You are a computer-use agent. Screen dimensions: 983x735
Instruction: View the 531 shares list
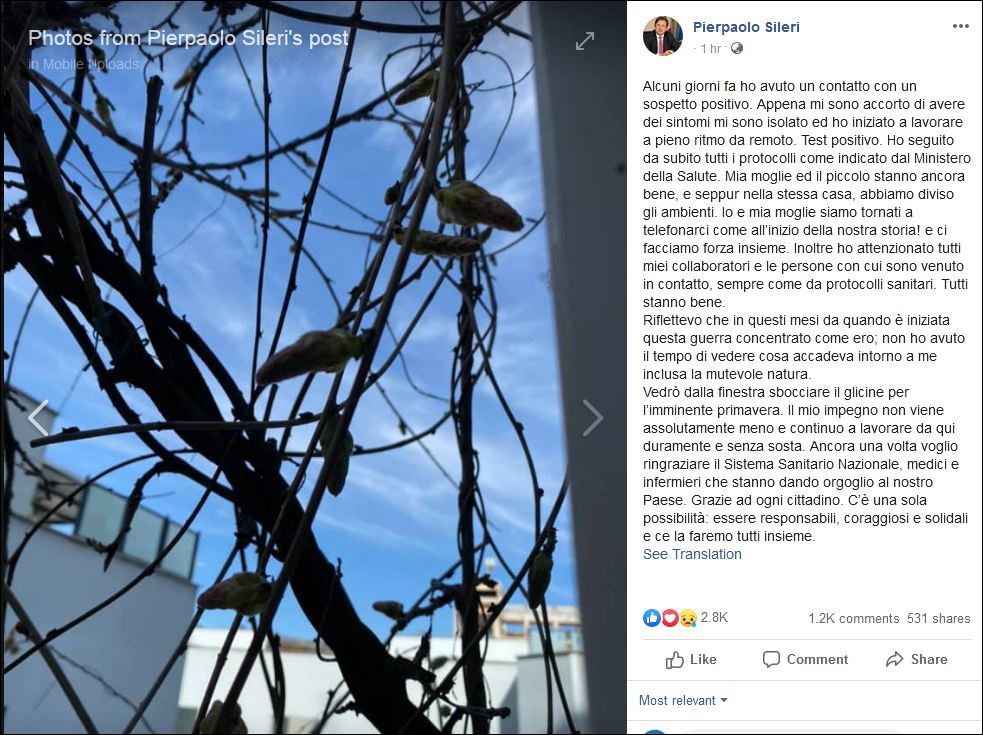(938, 618)
